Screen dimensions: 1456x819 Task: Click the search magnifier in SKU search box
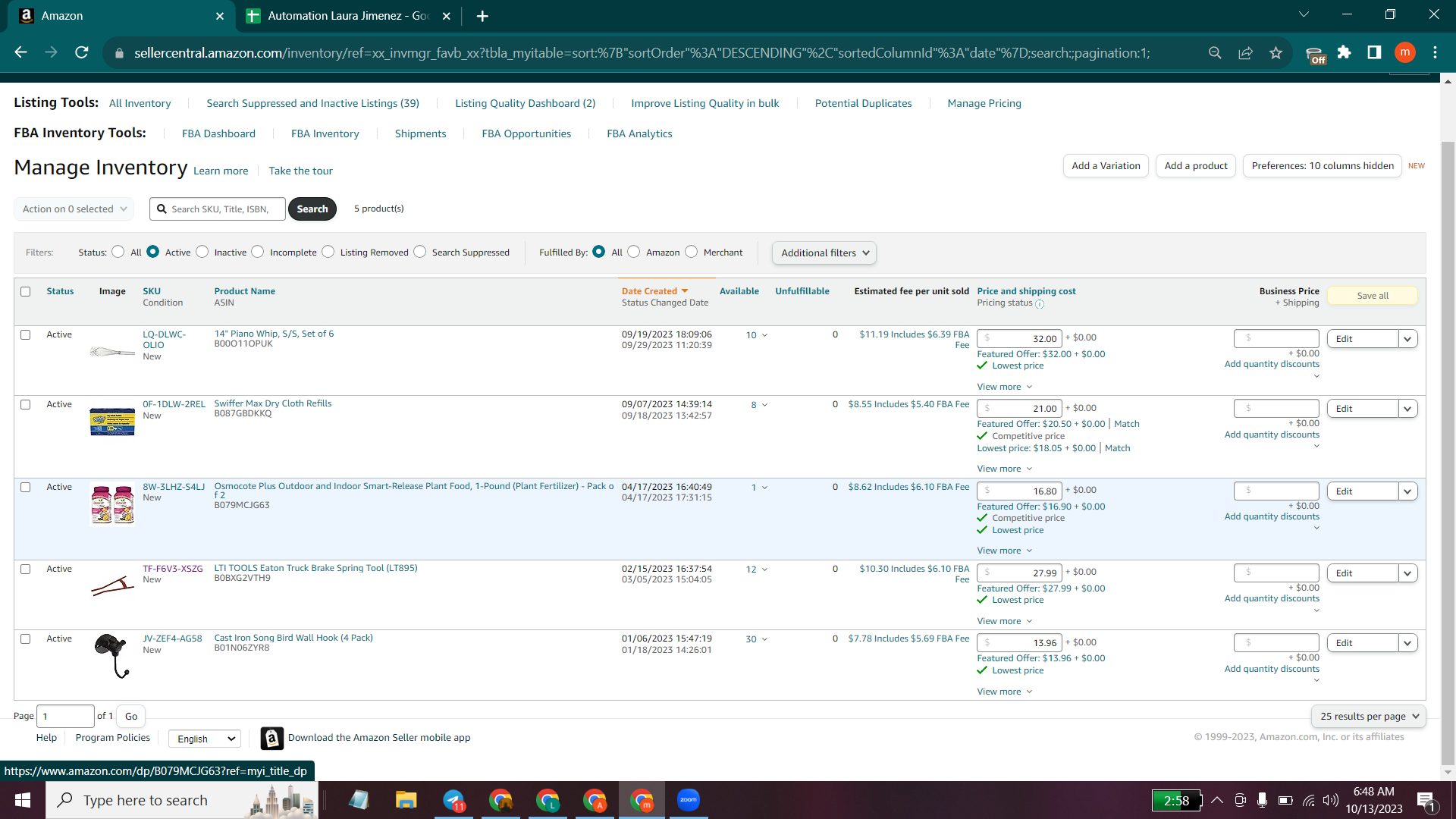(162, 209)
